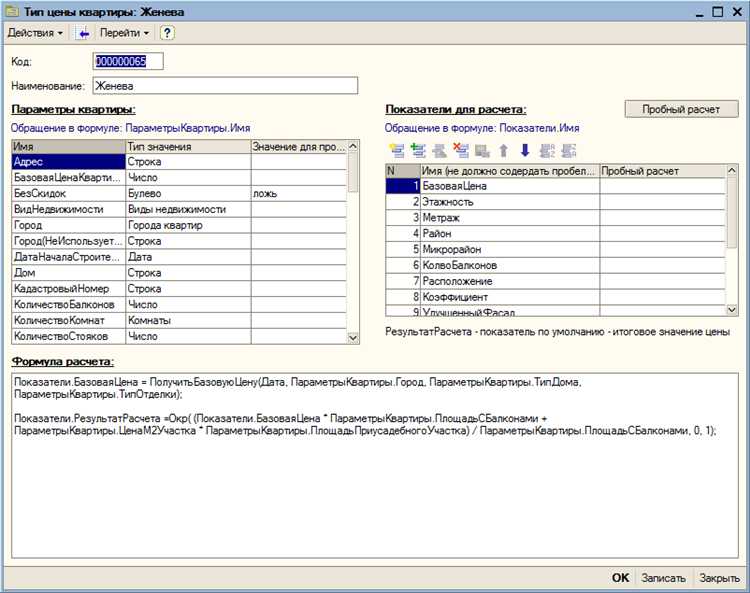Select the Район indicator row
Image resolution: width=750 pixels, height=593 pixels.
pyautogui.click(x=555, y=233)
